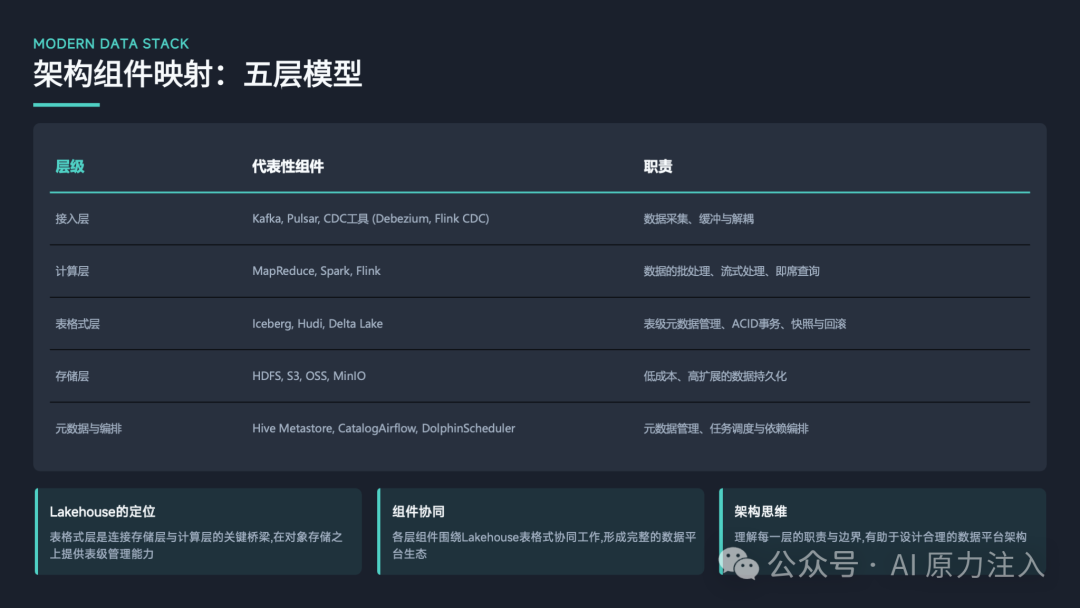The width and height of the screenshot is (1080, 608).
Task: Select the '表格式层' row label
Action: click(78, 324)
